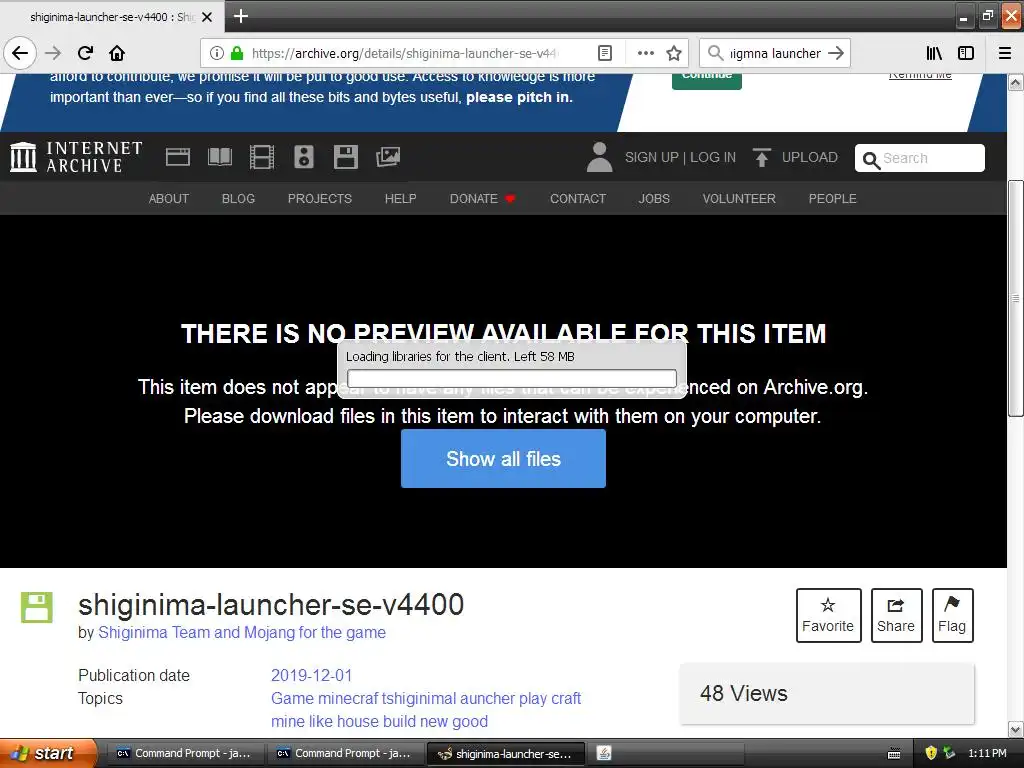
Task: Open the DONATE menu item
Action: (483, 199)
